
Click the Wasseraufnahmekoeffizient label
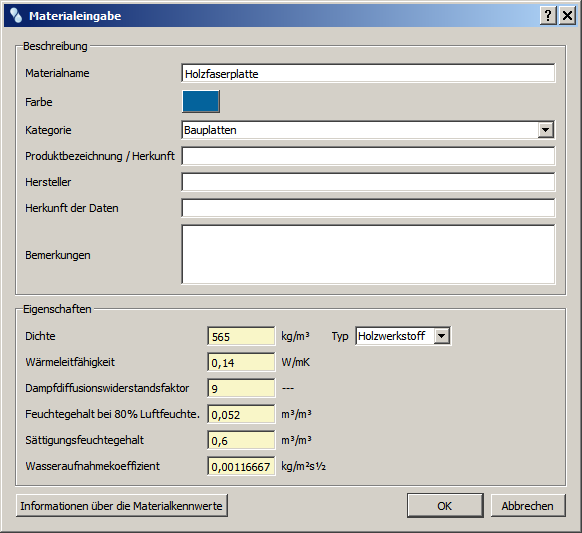click(x=92, y=466)
